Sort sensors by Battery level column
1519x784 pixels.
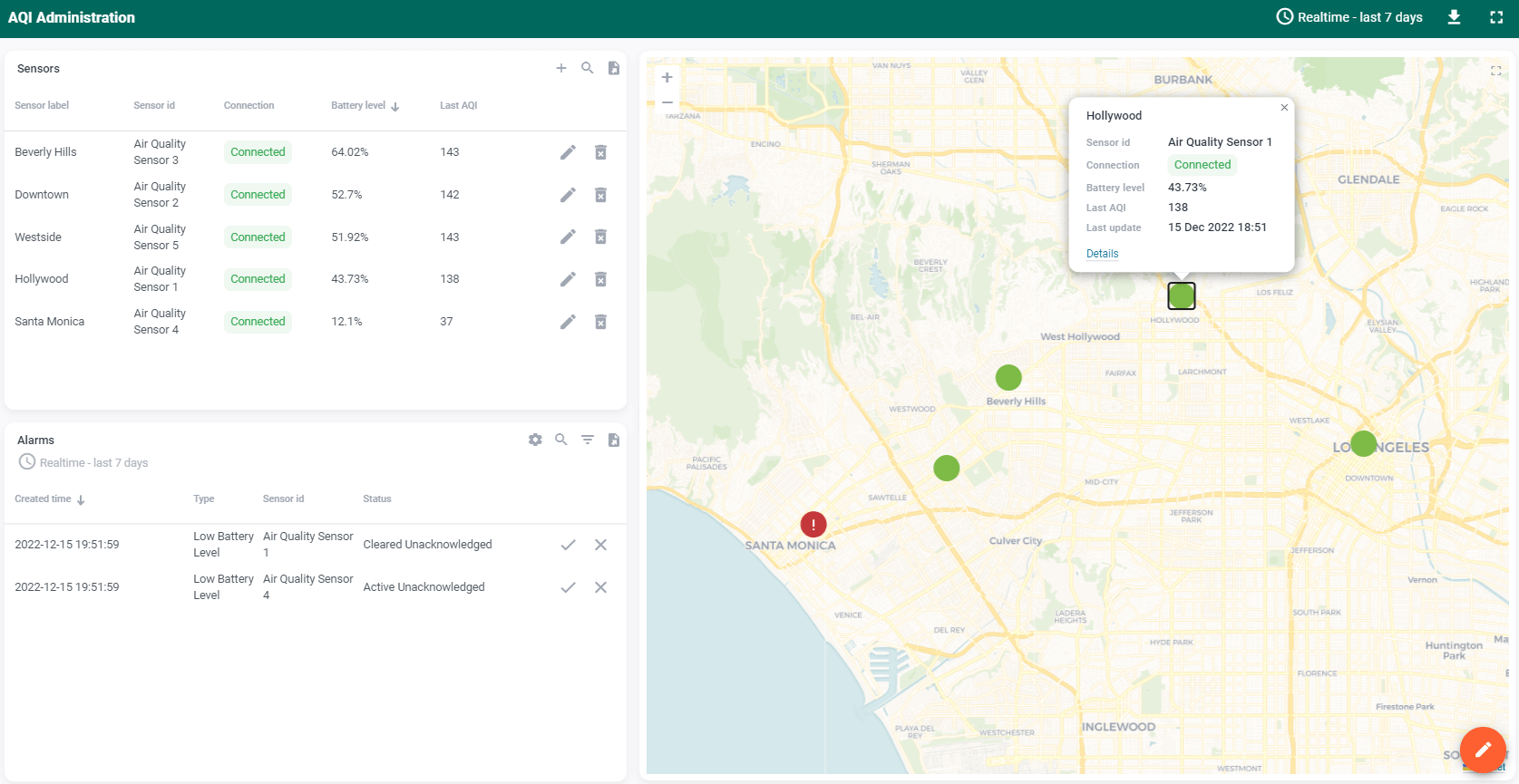359,106
